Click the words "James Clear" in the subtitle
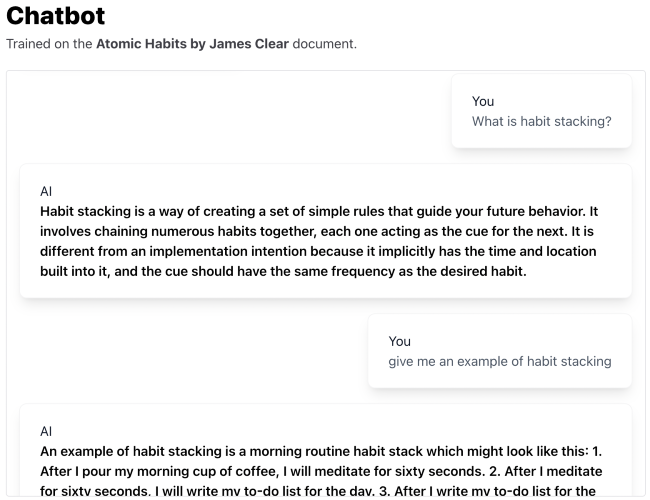This screenshot has width=650, height=500. pyautogui.click(x=249, y=44)
